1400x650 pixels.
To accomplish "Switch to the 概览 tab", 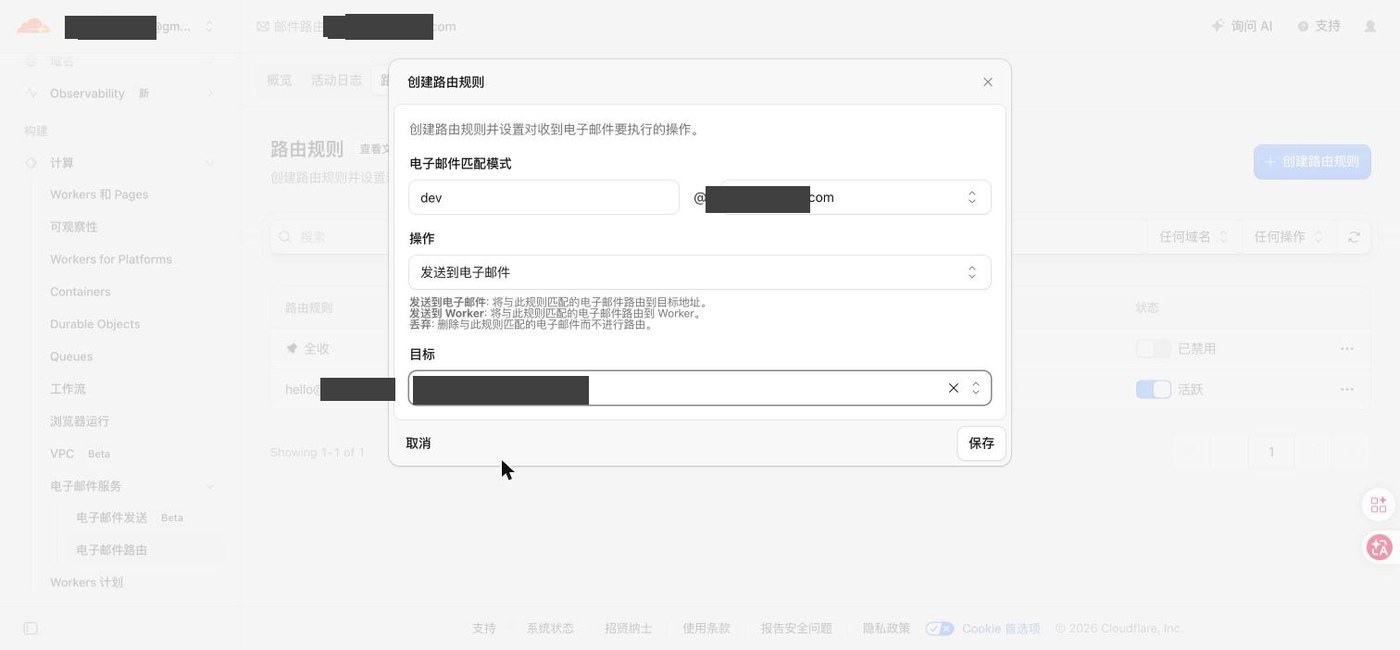I will tap(279, 80).
